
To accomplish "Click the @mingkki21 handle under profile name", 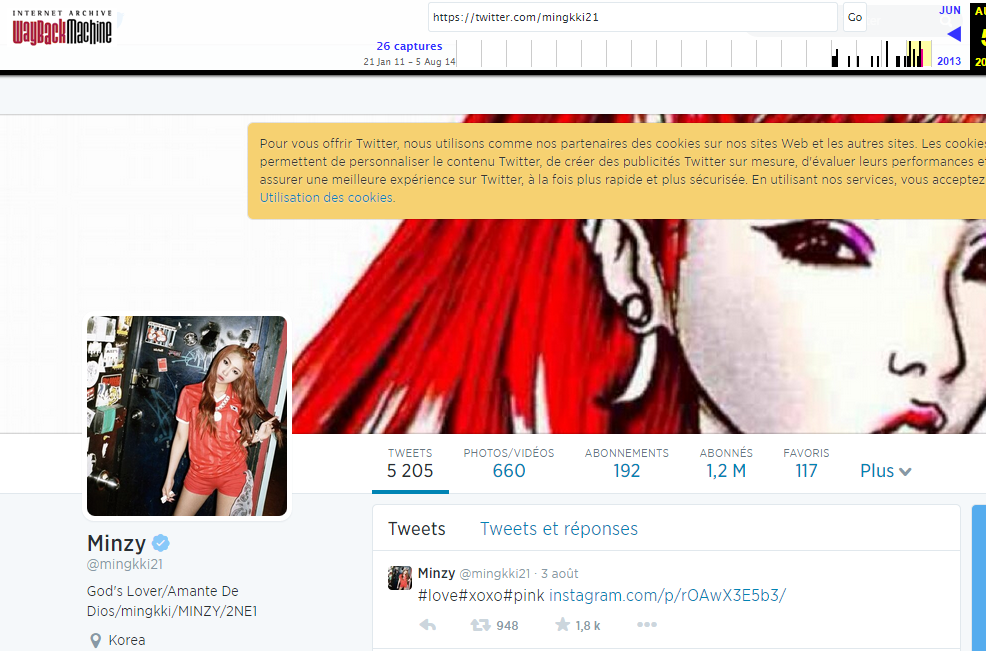I will 125,564.
